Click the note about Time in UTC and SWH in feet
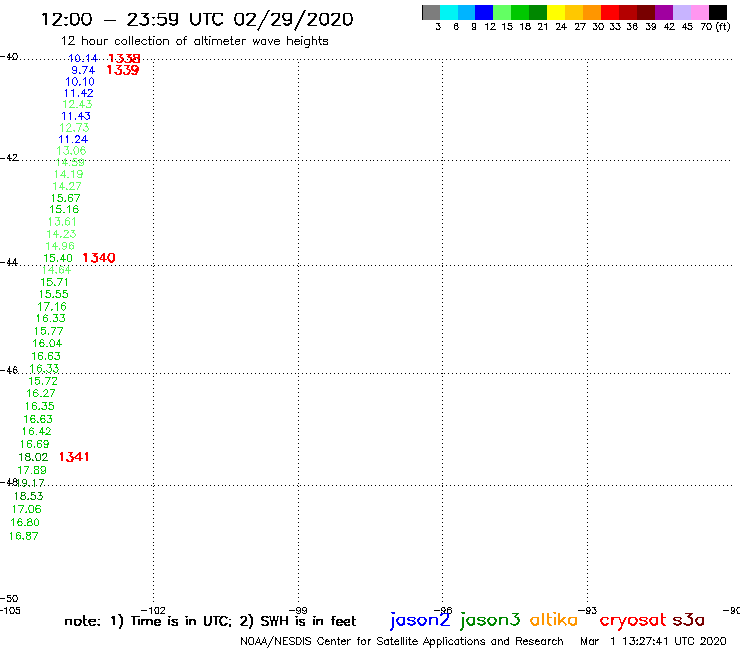The width and height of the screenshot is (740, 650). tap(210, 621)
